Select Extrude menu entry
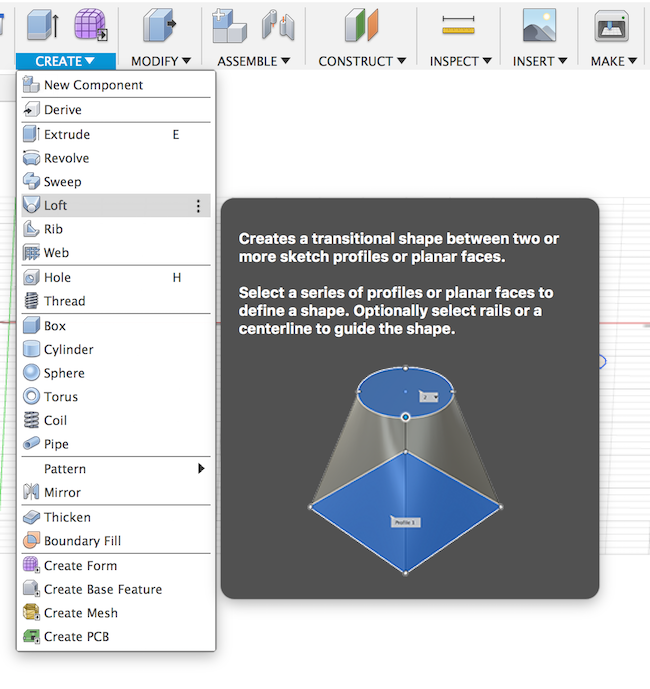Viewport: 650px width, 689px height. [116, 134]
